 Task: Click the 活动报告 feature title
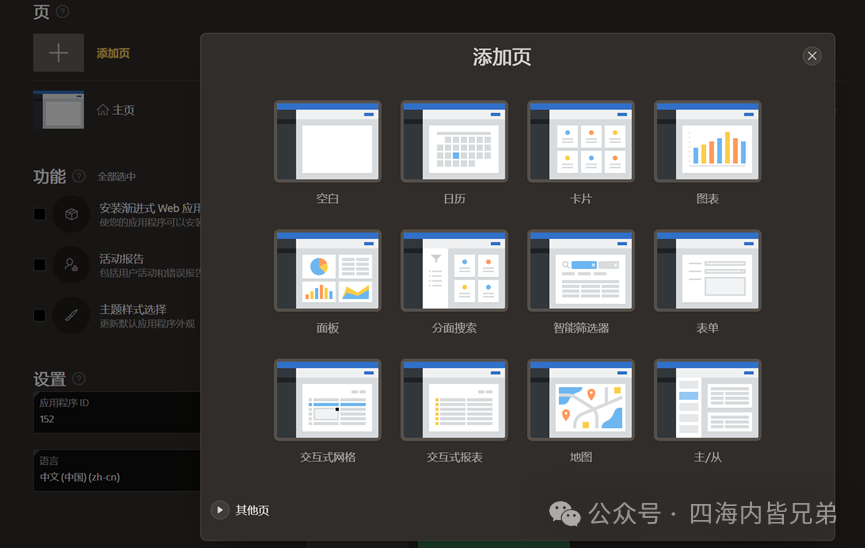[x=121, y=259]
